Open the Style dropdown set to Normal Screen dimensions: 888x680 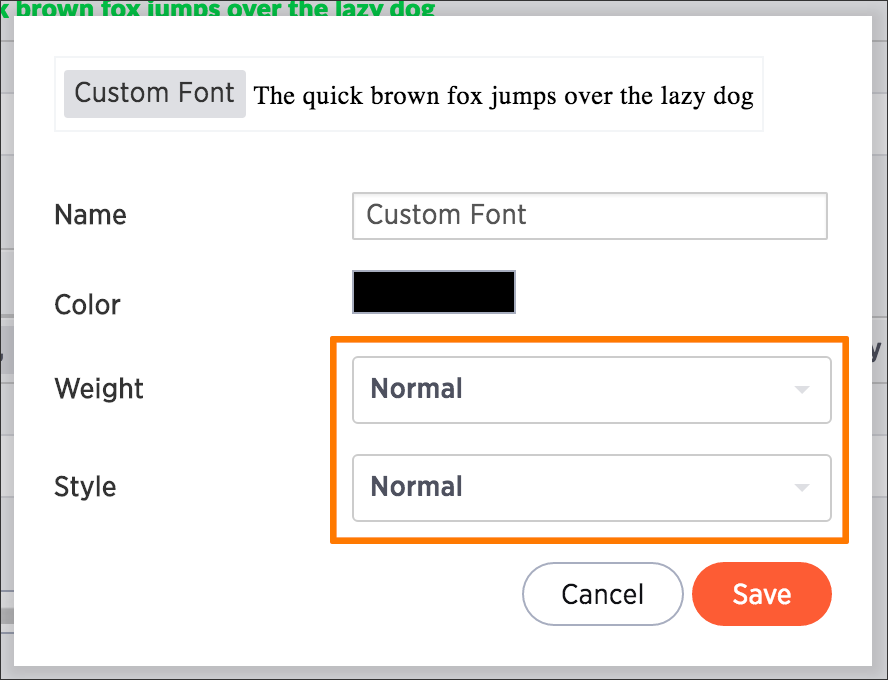[591, 487]
